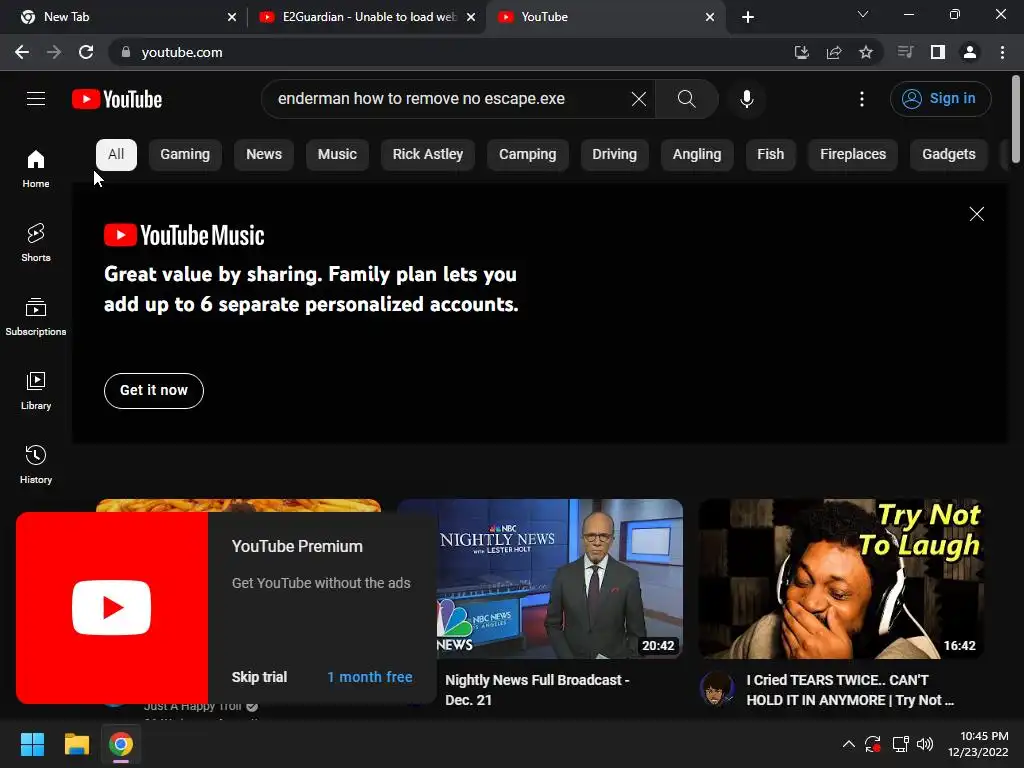1024x768 pixels.
Task: Open Subscriptions in sidebar
Action: pos(36,316)
